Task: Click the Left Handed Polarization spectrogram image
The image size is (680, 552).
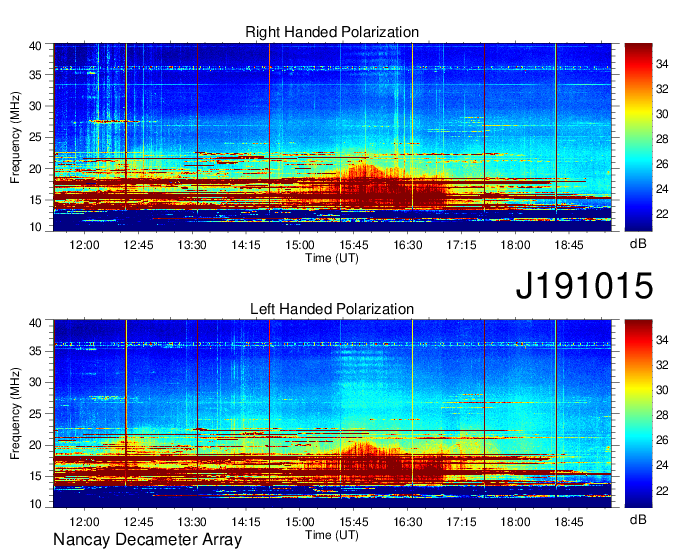Action: tap(332, 413)
